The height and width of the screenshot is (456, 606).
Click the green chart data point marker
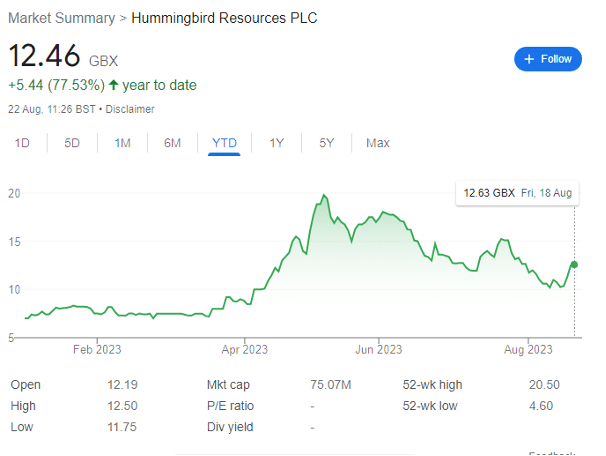pyautogui.click(x=574, y=265)
